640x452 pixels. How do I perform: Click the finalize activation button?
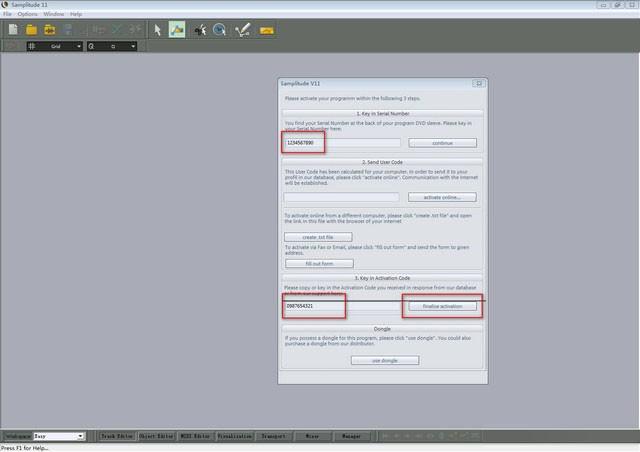(443, 305)
